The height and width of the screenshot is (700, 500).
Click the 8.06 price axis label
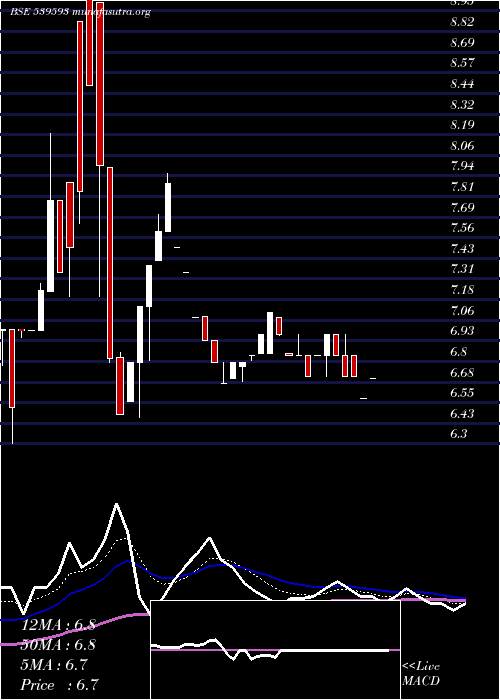pos(462,146)
